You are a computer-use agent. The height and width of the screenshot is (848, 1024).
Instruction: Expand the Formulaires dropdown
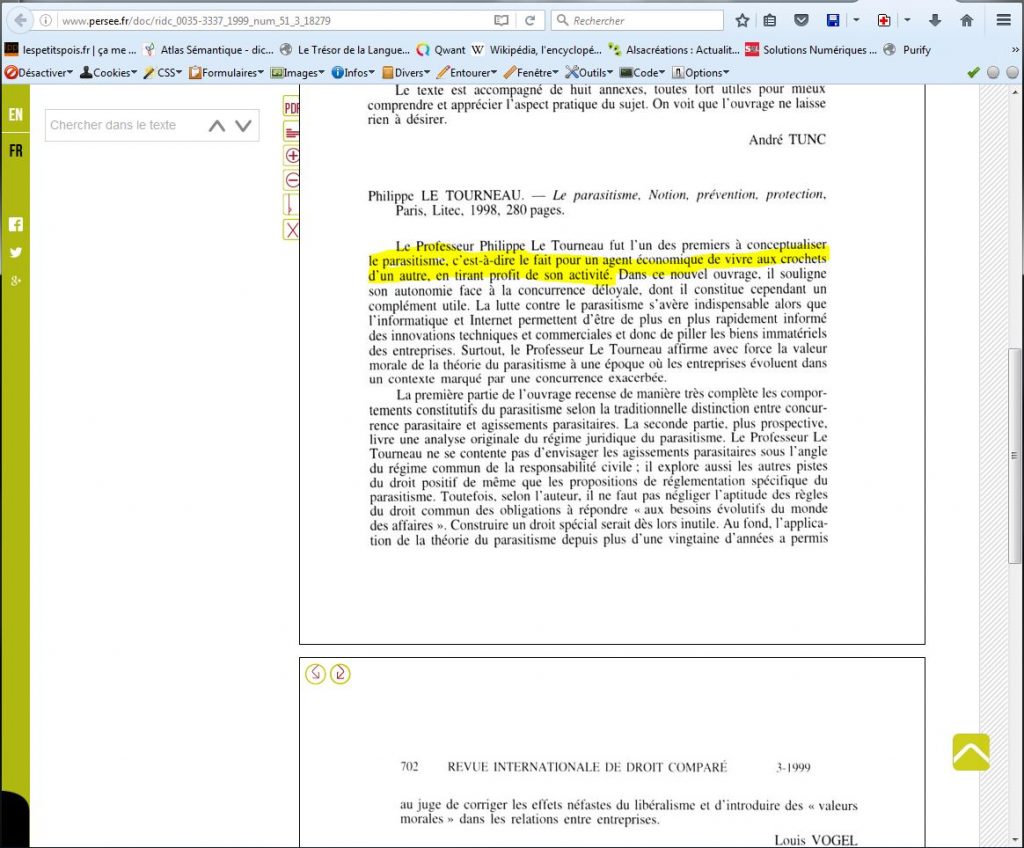coord(226,72)
